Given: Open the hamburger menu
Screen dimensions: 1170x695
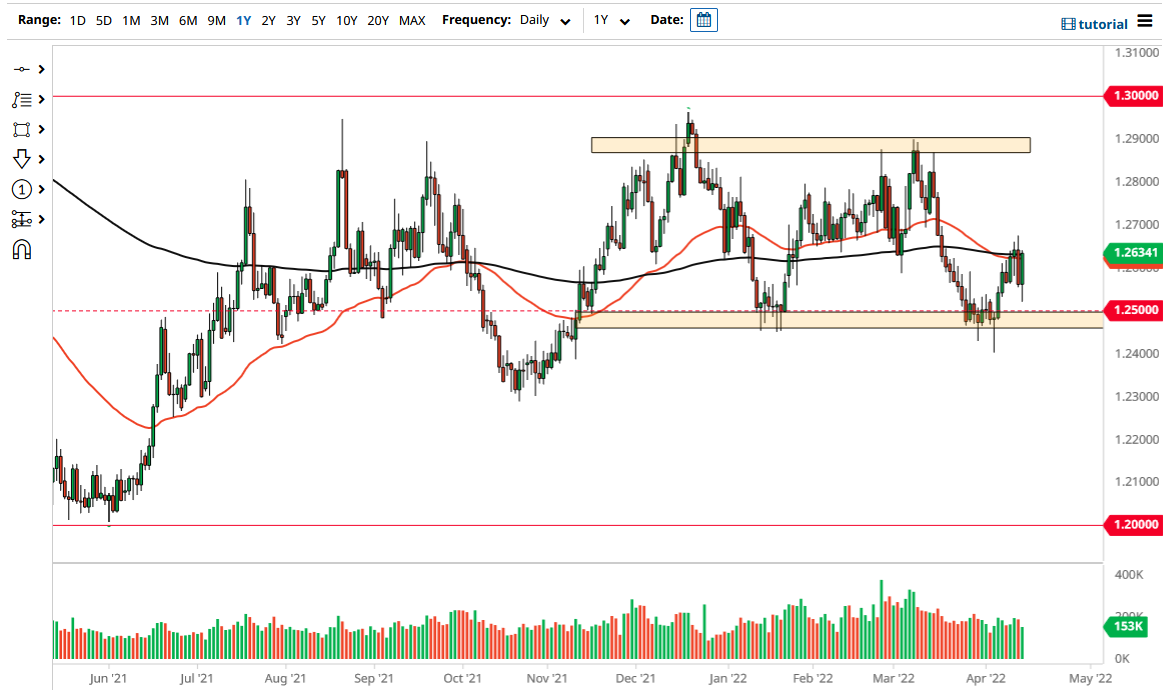Looking at the screenshot, I should pyautogui.click(x=1146, y=19).
